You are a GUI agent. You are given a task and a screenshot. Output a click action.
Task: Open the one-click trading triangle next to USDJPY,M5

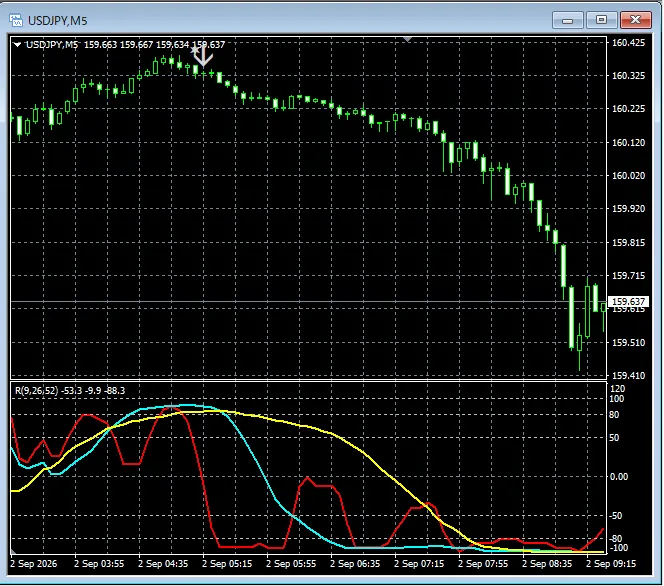[x=17, y=44]
